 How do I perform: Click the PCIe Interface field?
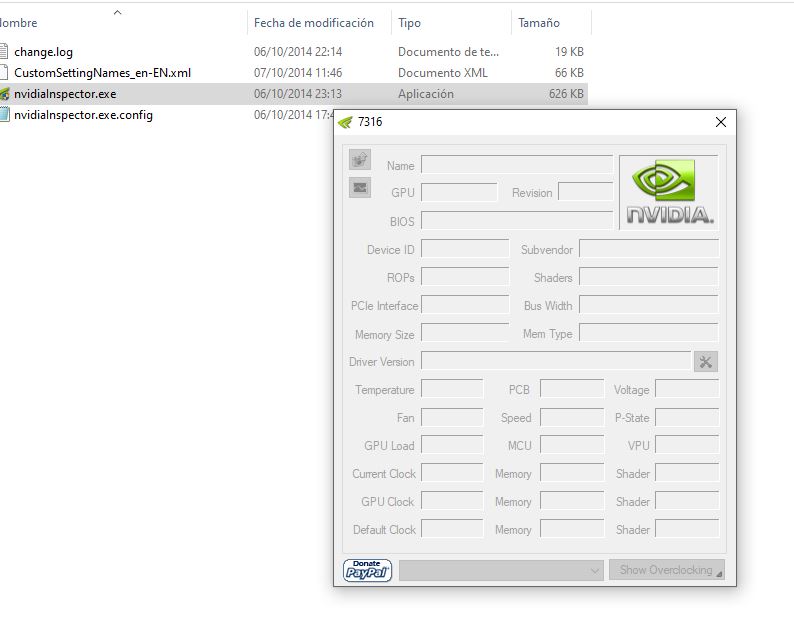click(x=465, y=305)
